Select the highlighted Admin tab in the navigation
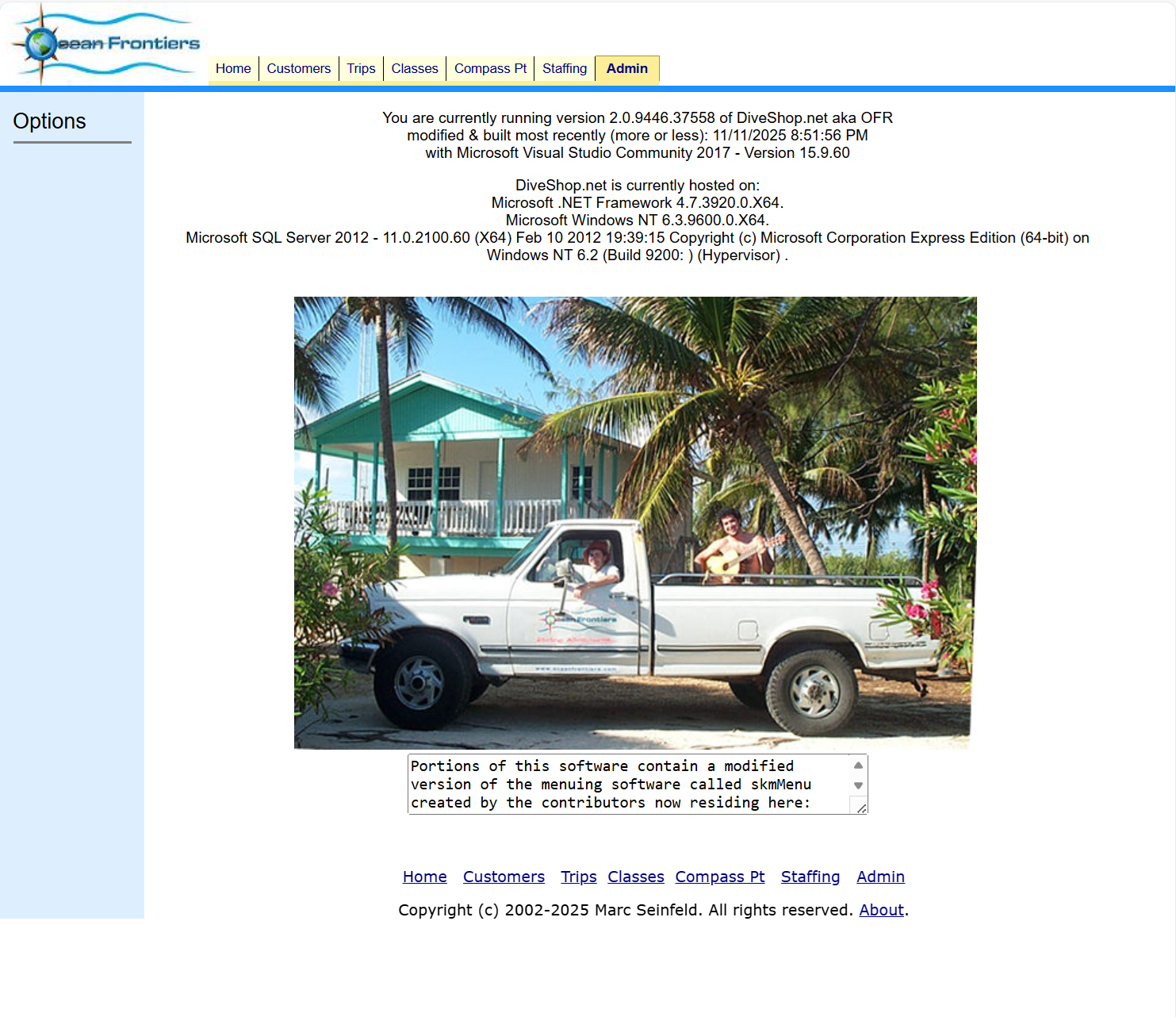 pyautogui.click(x=627, y=68)
